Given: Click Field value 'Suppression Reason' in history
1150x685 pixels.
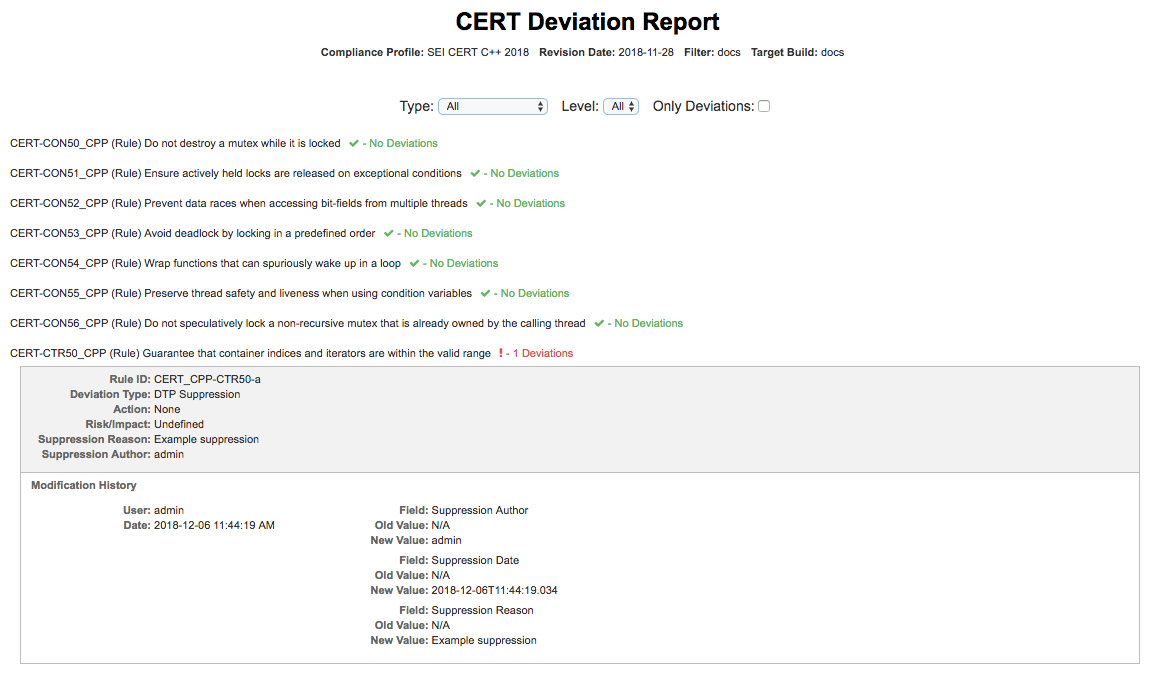Looking at the screenshot, I should [x=483, y=611].
